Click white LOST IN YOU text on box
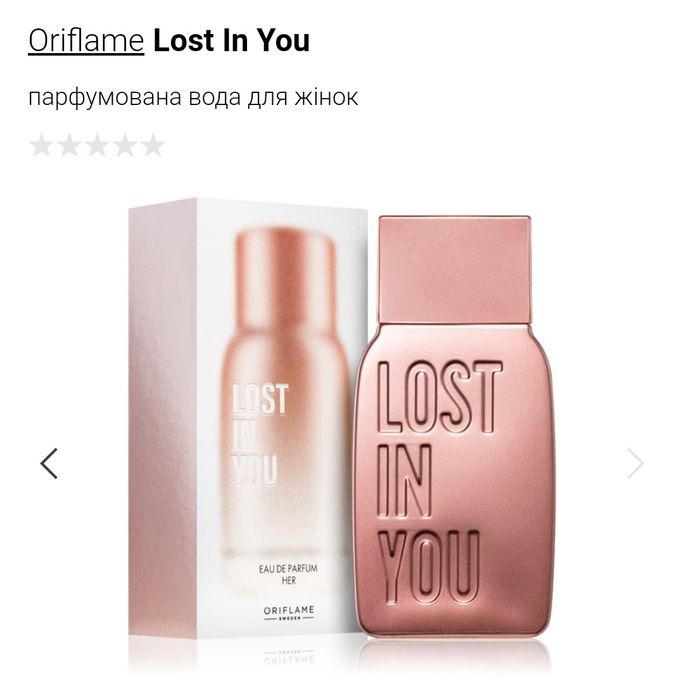Screen dimensions: 684x699 click(260, 435)
